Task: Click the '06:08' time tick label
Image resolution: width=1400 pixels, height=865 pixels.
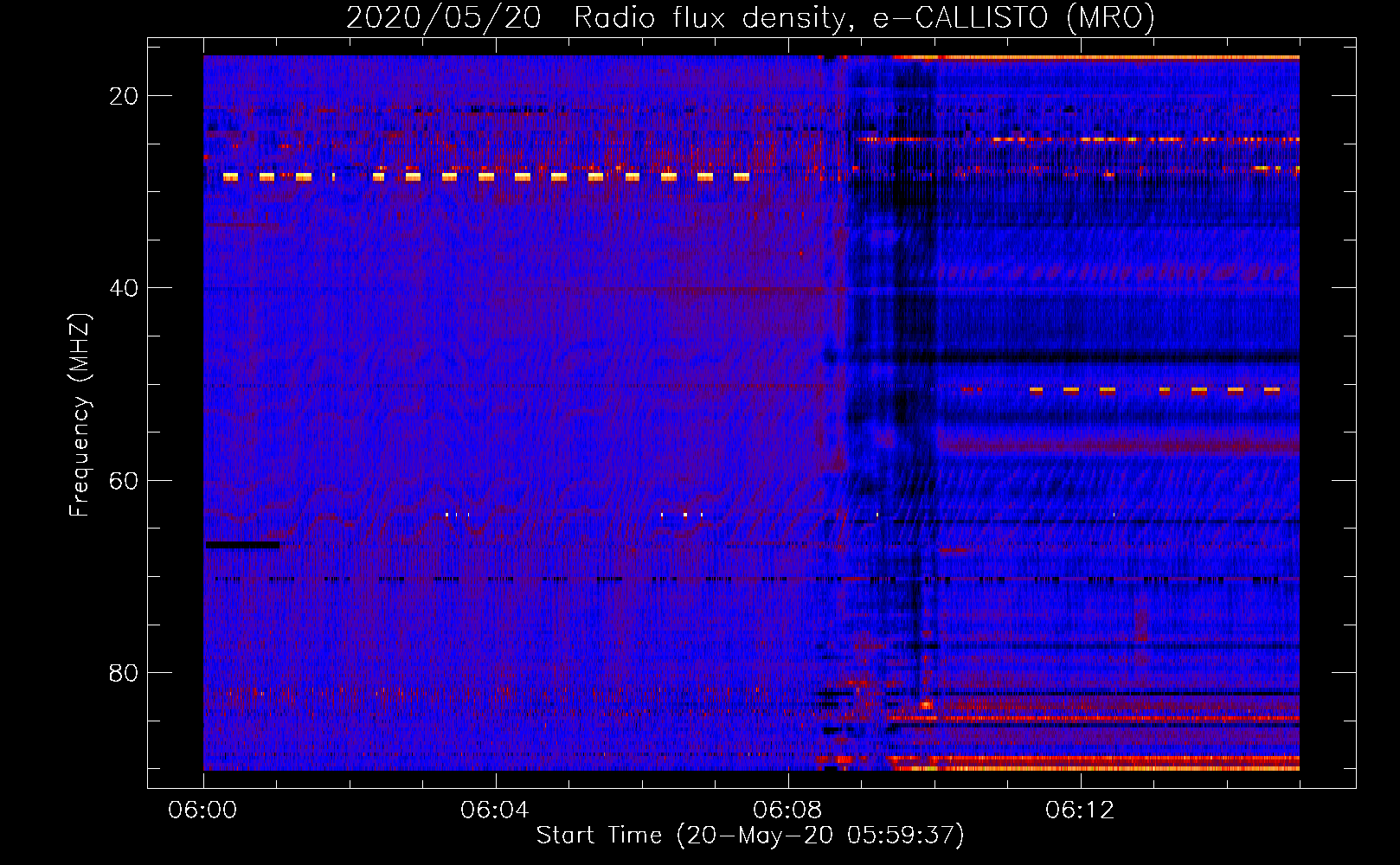Action: click(x=787, y=811)
